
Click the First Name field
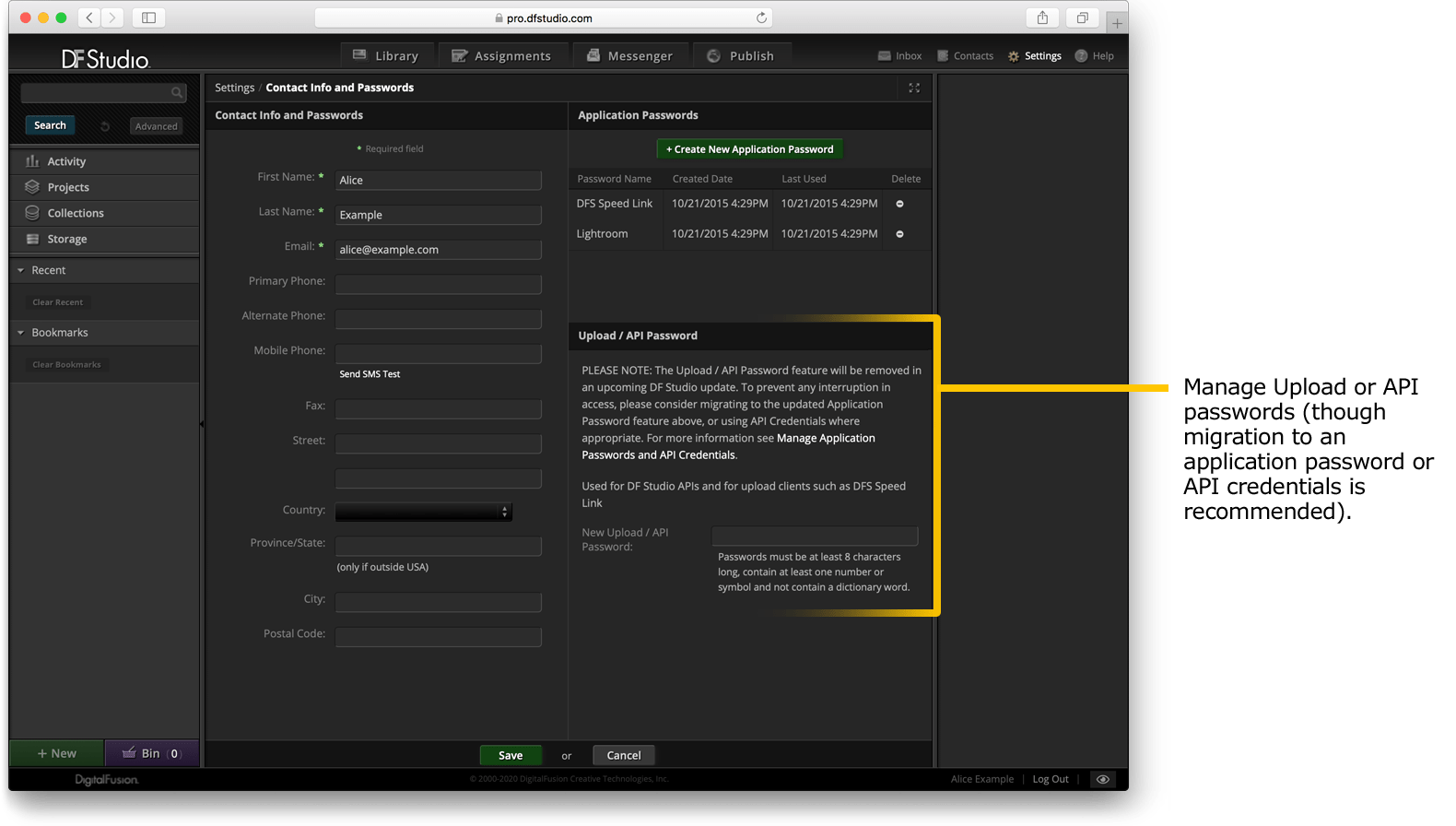[x=438, y=180]
